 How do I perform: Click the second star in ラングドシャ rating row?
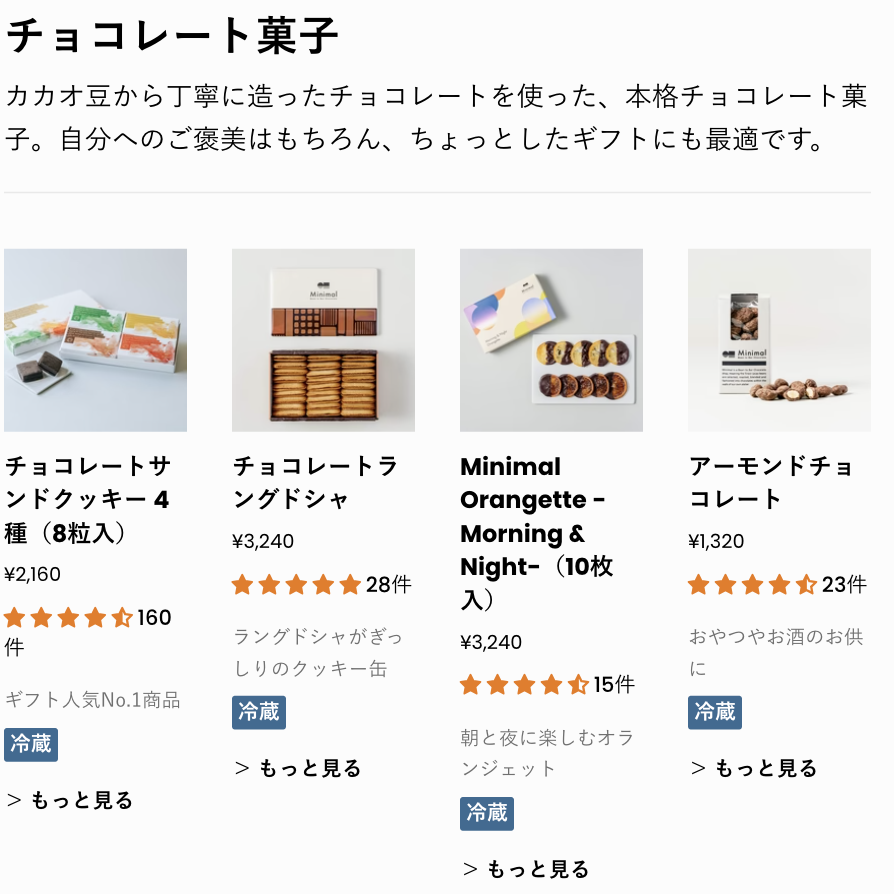[268, 584]
